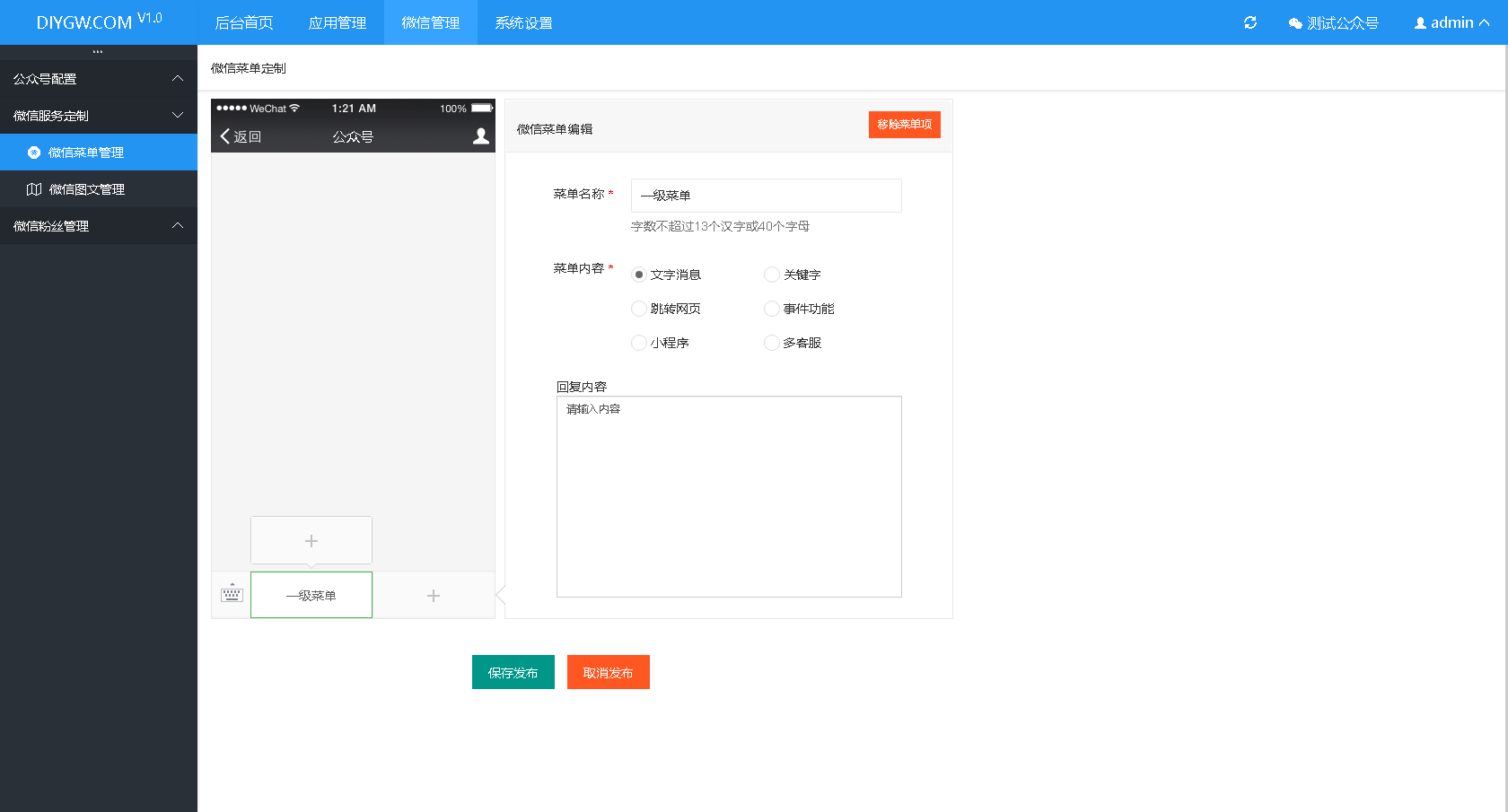Switch to the 应用管理 tab
The height and width of the screenshot is (812, 1508).
(x=337, y=22)
